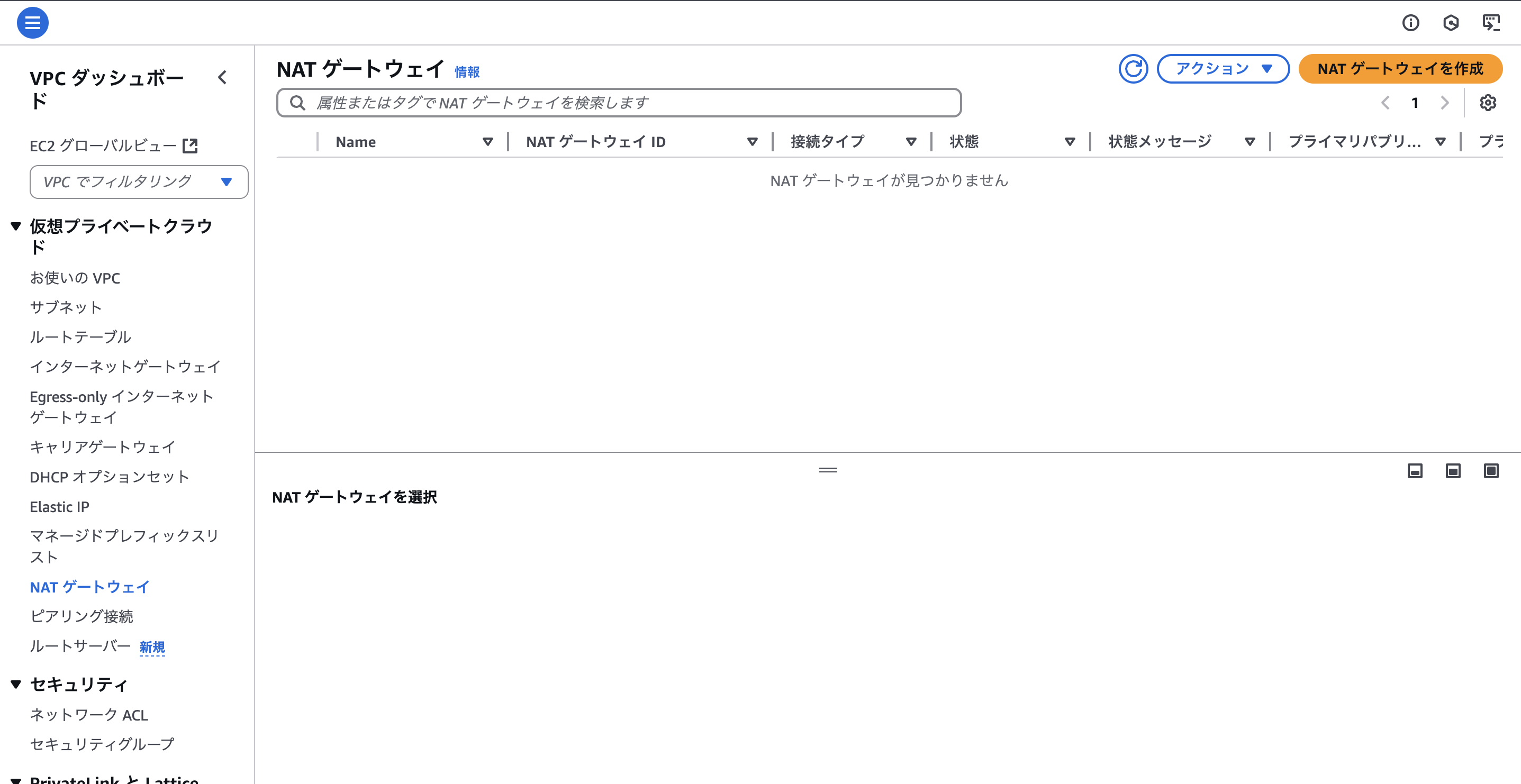Select the split-view details panel layout
The height and width of the screenshot is (784, 1521).
[x=1453, y=470]
